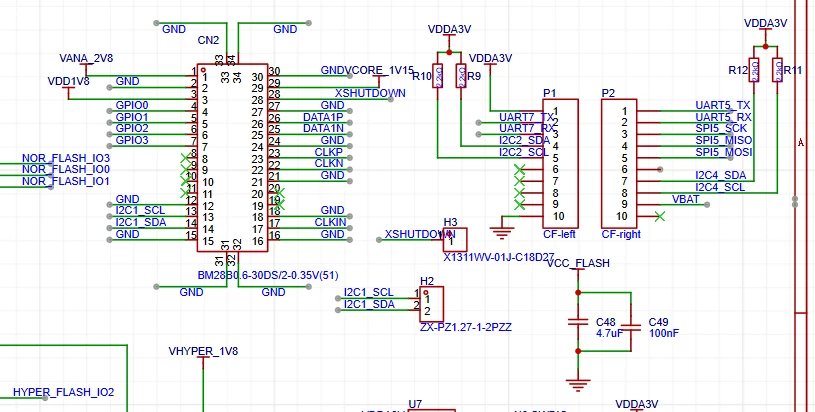This screenshot has height=412, width=815.
Task: Click XSHUTDOWN label at CN2 pin 28
Action: click(x=370, y=93)
